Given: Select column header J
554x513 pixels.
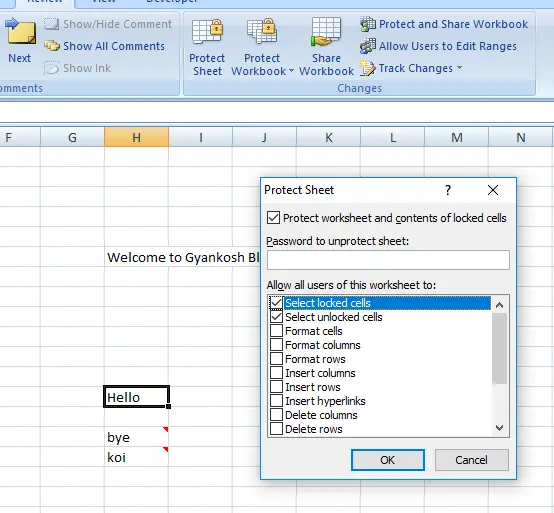Looking at the screenshot, I should click(x=264, y=137).
